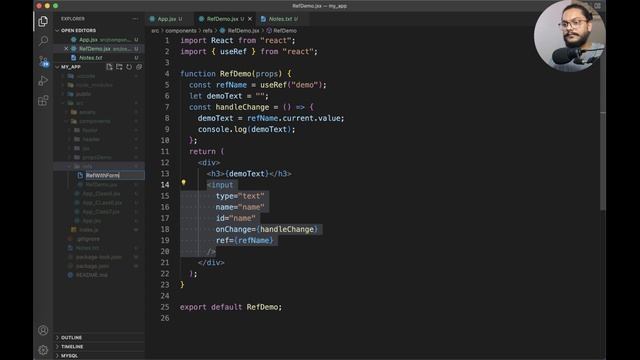Open the Explorer panel more actions menu
The image size is (640, 360).
click(135, 19)
